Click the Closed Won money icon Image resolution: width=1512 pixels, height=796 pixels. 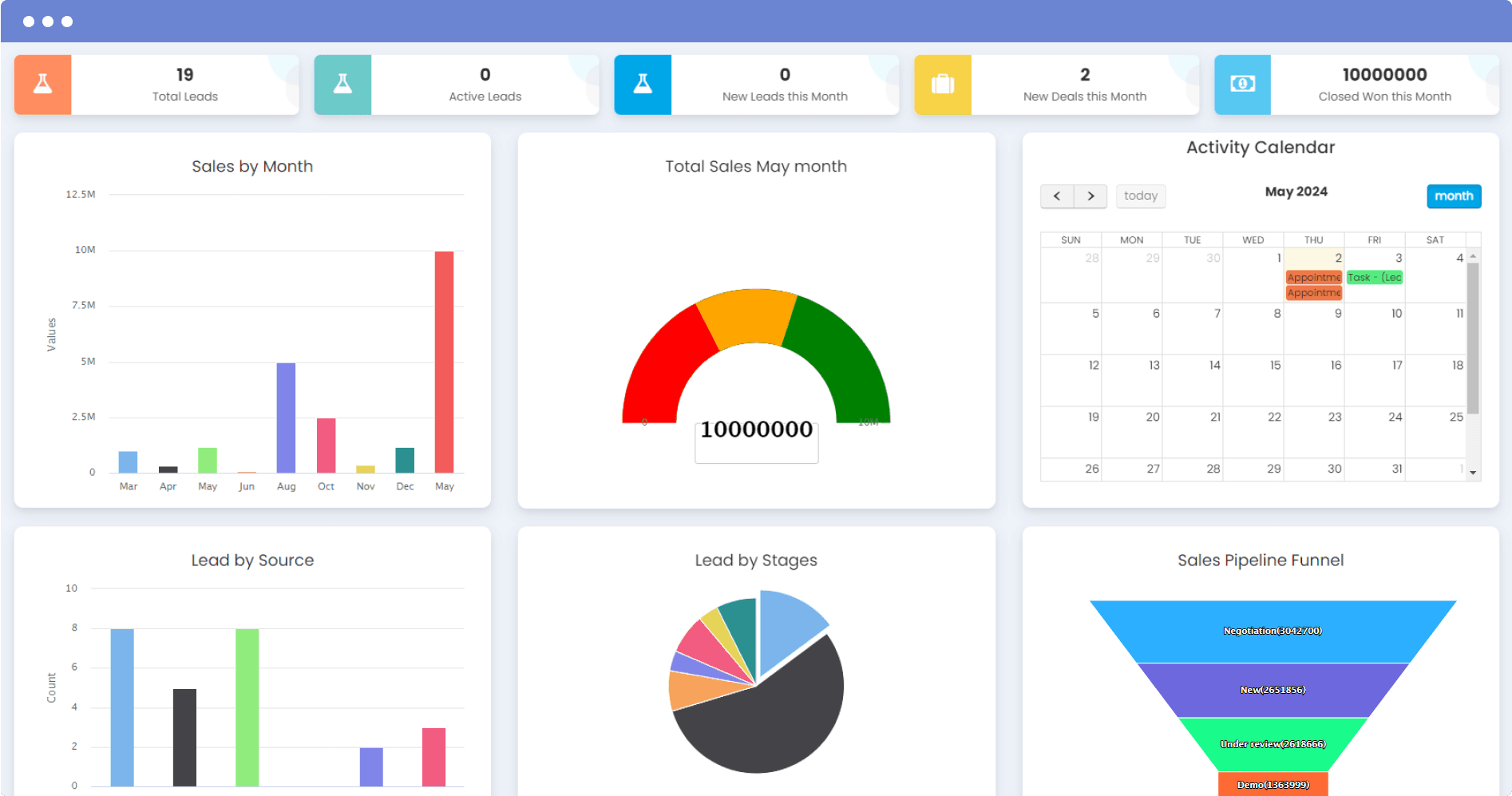1242,85
